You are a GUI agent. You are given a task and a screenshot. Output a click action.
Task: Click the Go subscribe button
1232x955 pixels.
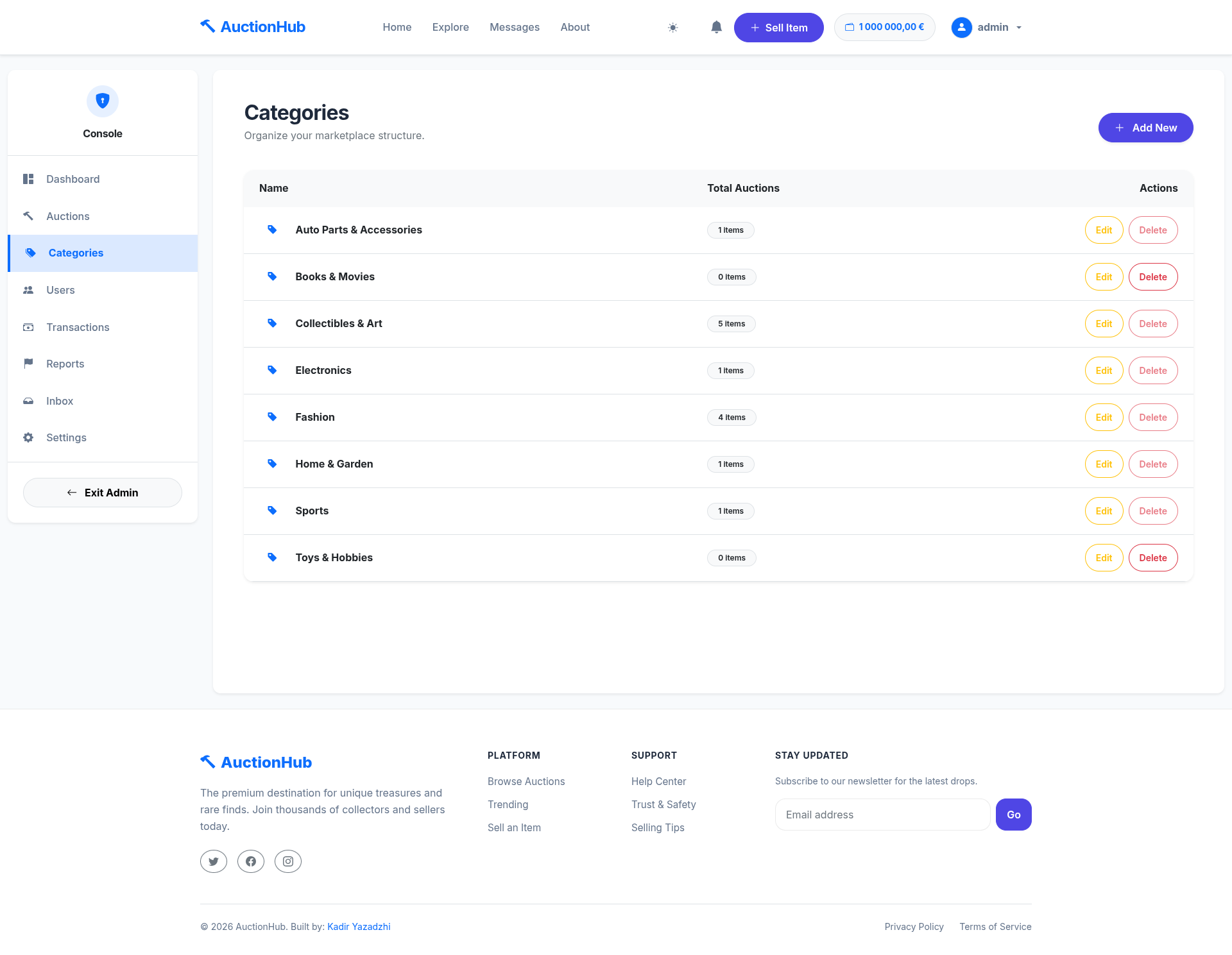pos(1014,815)
